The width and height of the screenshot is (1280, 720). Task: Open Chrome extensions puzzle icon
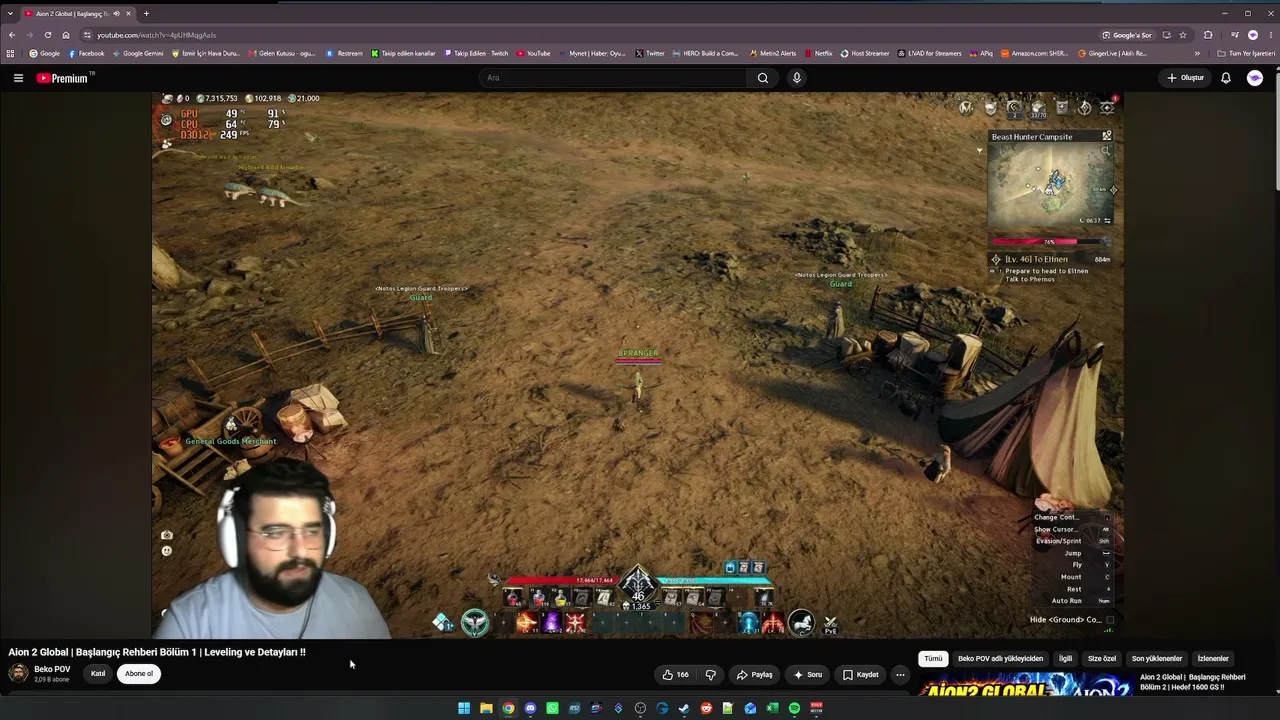(x=1208, y=35)
